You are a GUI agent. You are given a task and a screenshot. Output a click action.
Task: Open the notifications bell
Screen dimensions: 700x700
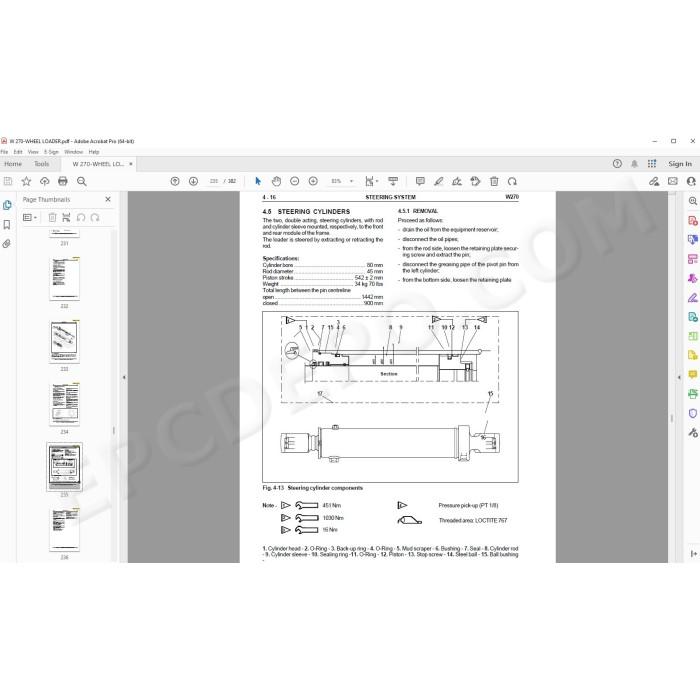(634, 164)
